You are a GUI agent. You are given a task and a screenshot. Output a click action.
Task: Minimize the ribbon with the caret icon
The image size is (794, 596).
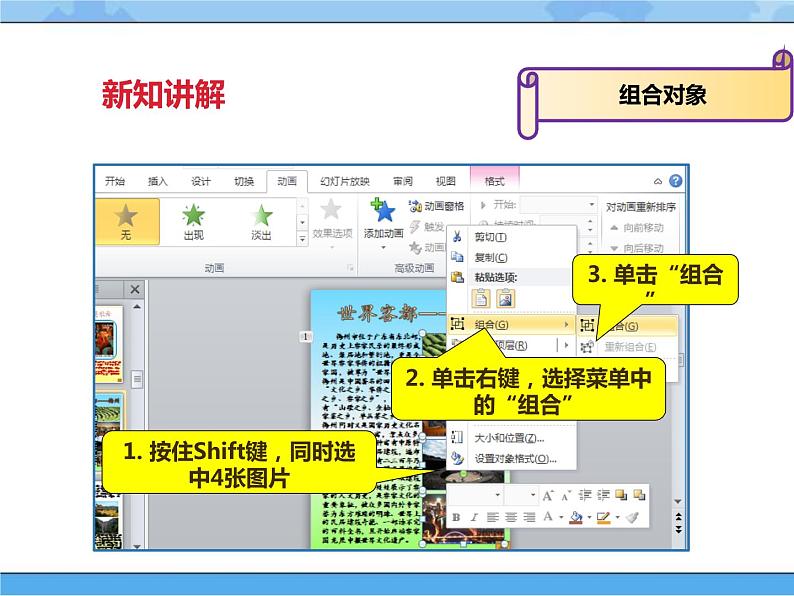(x=658, y=181)
